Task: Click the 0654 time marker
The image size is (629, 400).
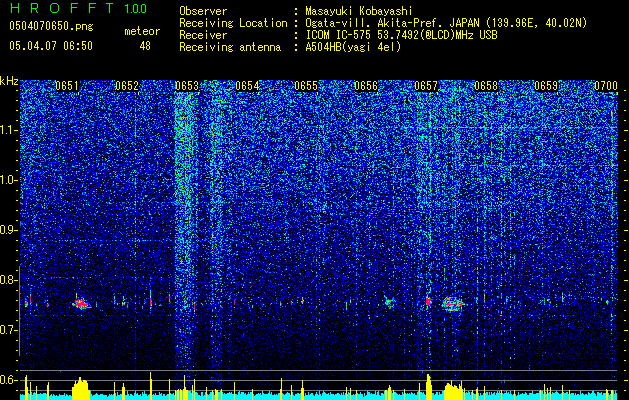Action: pyautogui.click(x=247, y=86)
